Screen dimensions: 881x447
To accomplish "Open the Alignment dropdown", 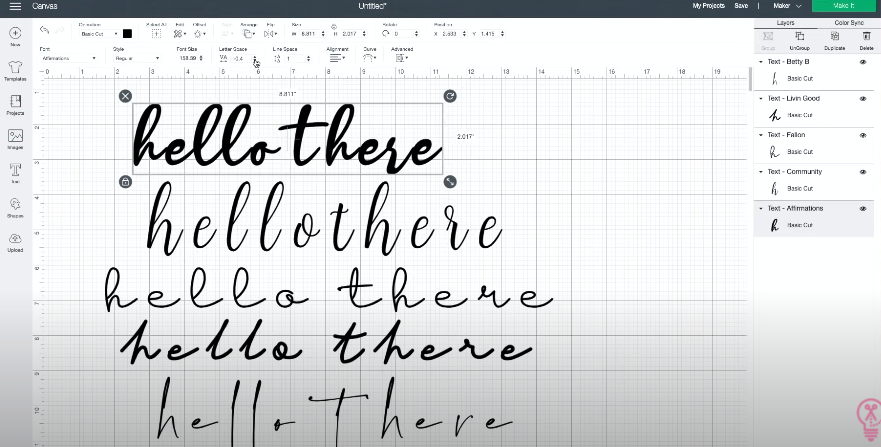I will pos(337,58).
